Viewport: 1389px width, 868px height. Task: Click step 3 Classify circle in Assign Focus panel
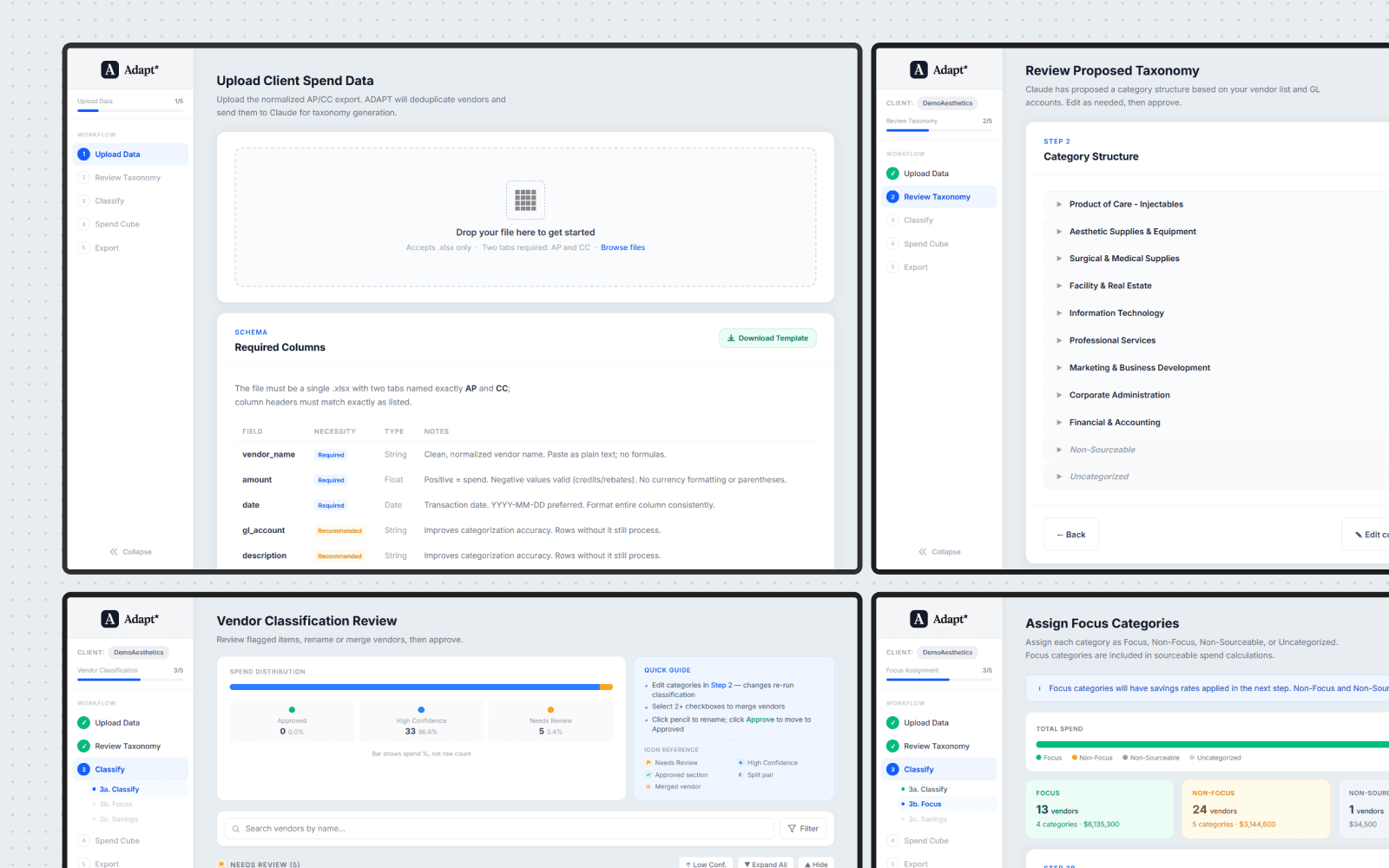click(x=892, y=769)
